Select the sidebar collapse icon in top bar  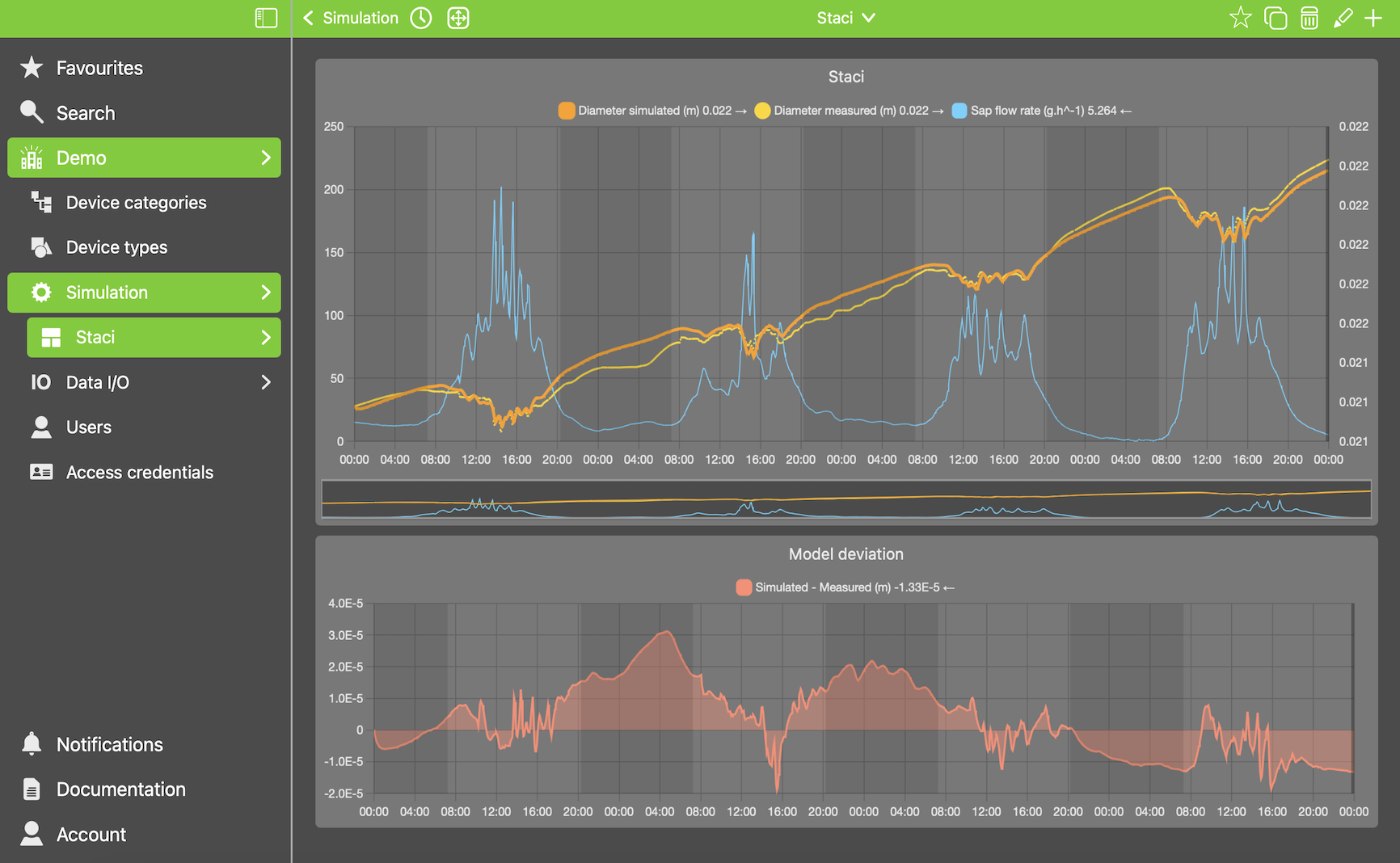coord(265,17)
